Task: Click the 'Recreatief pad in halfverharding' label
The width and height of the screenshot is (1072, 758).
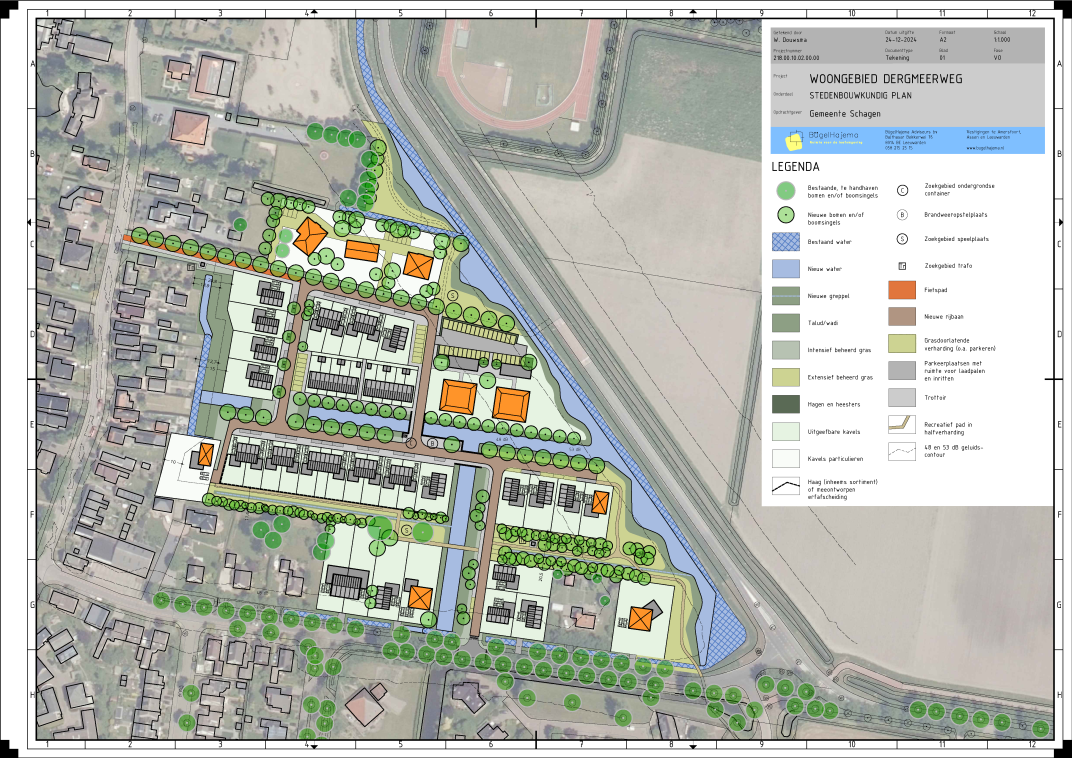Action: tap(948, 429)
